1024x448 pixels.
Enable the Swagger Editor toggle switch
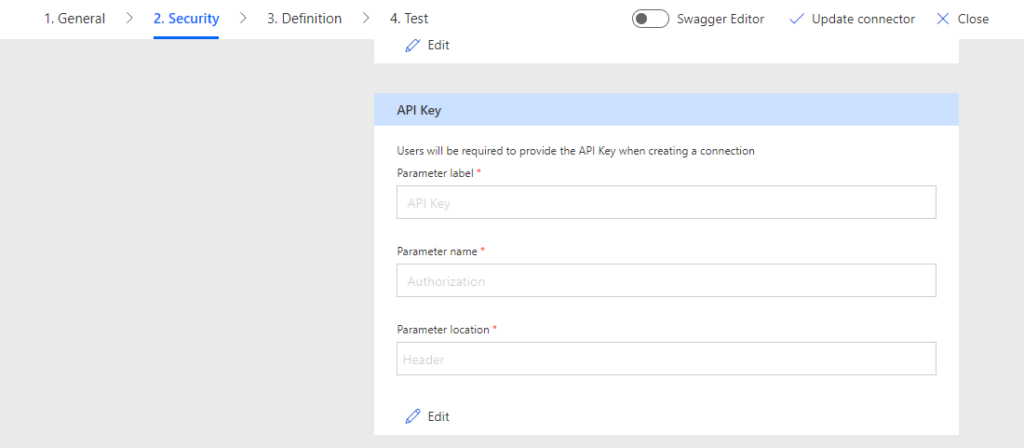[x=650, y=19]
